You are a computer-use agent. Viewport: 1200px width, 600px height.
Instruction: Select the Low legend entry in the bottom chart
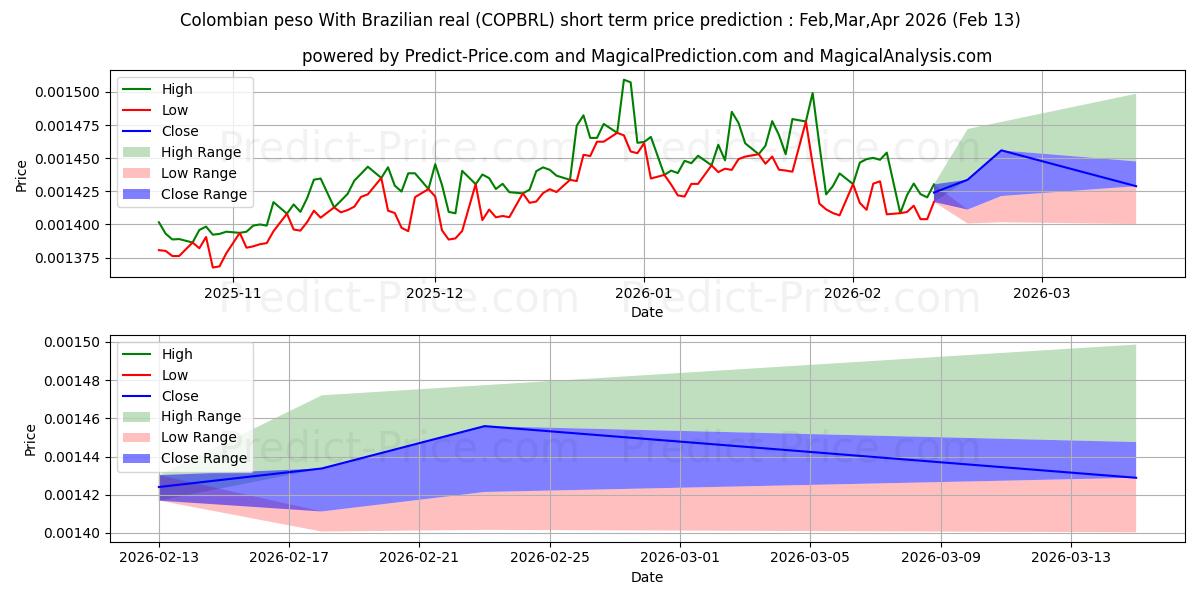coord(175,375)
